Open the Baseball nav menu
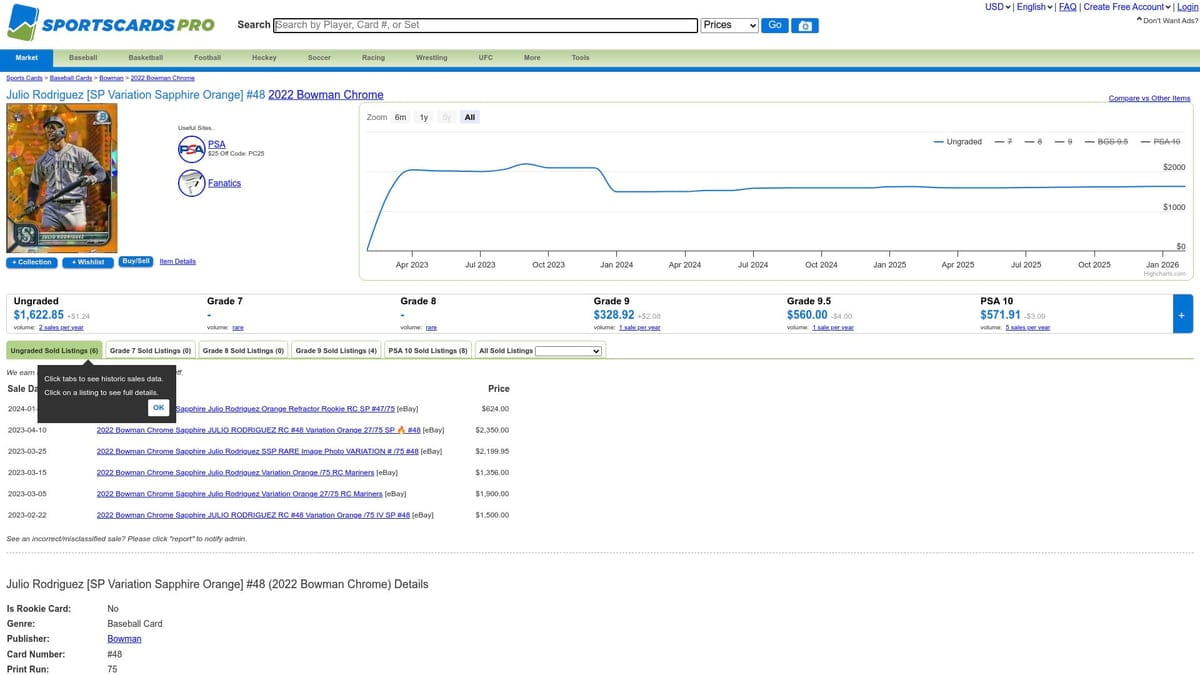Image resolution: width=1200 pixels, height=675 pixels. click(83, 57)
